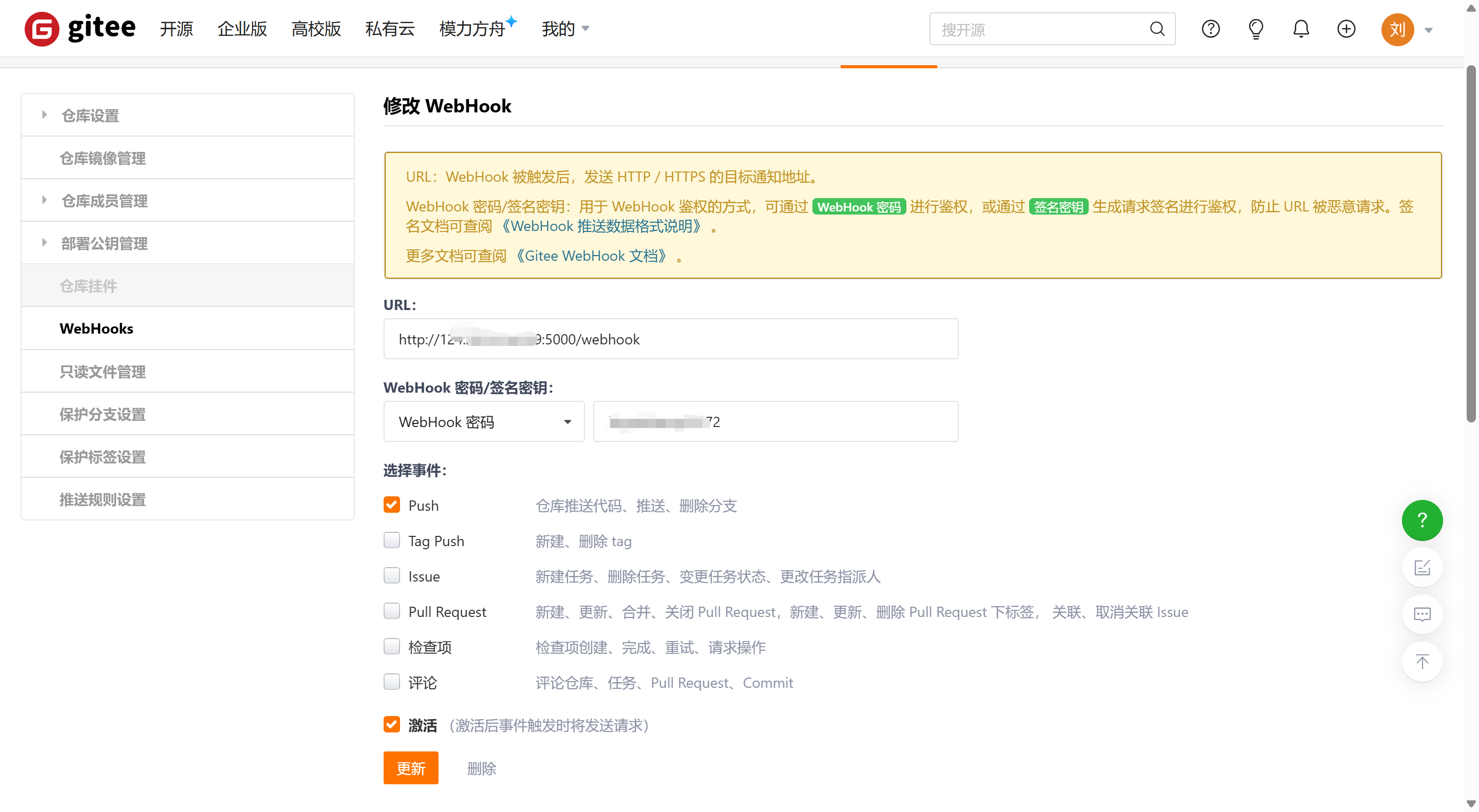
Task: Expand the 仓库设置 sidebar section
Action: 187,115
